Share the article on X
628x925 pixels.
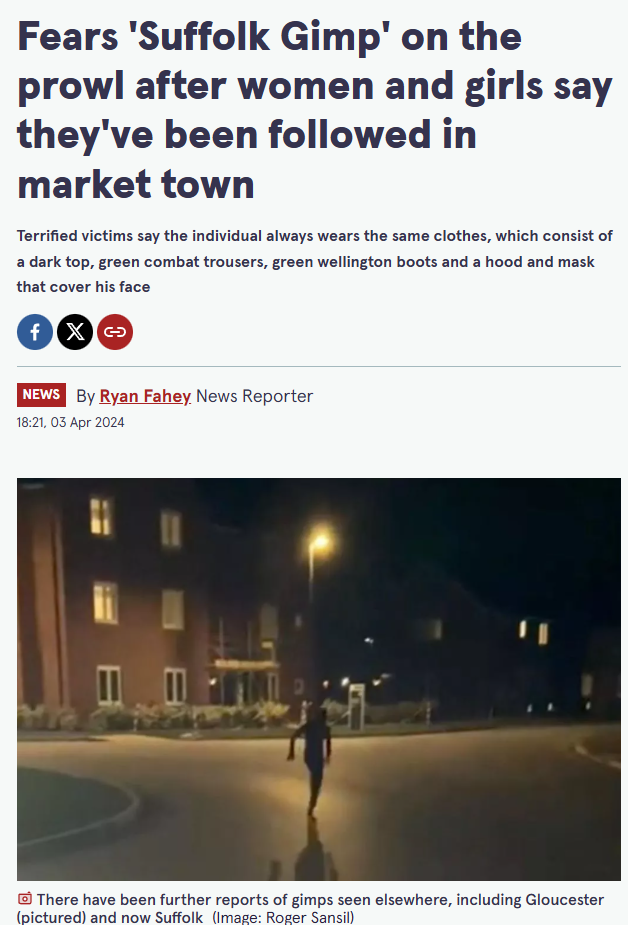click(75, 332)
